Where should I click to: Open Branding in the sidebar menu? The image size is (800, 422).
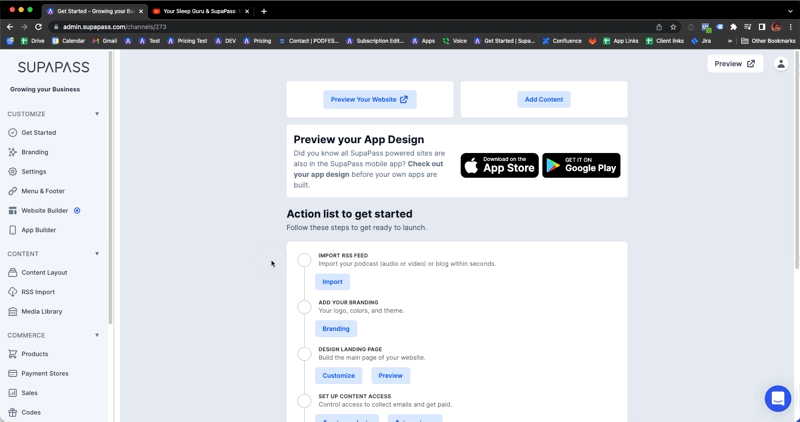point(35,152)
